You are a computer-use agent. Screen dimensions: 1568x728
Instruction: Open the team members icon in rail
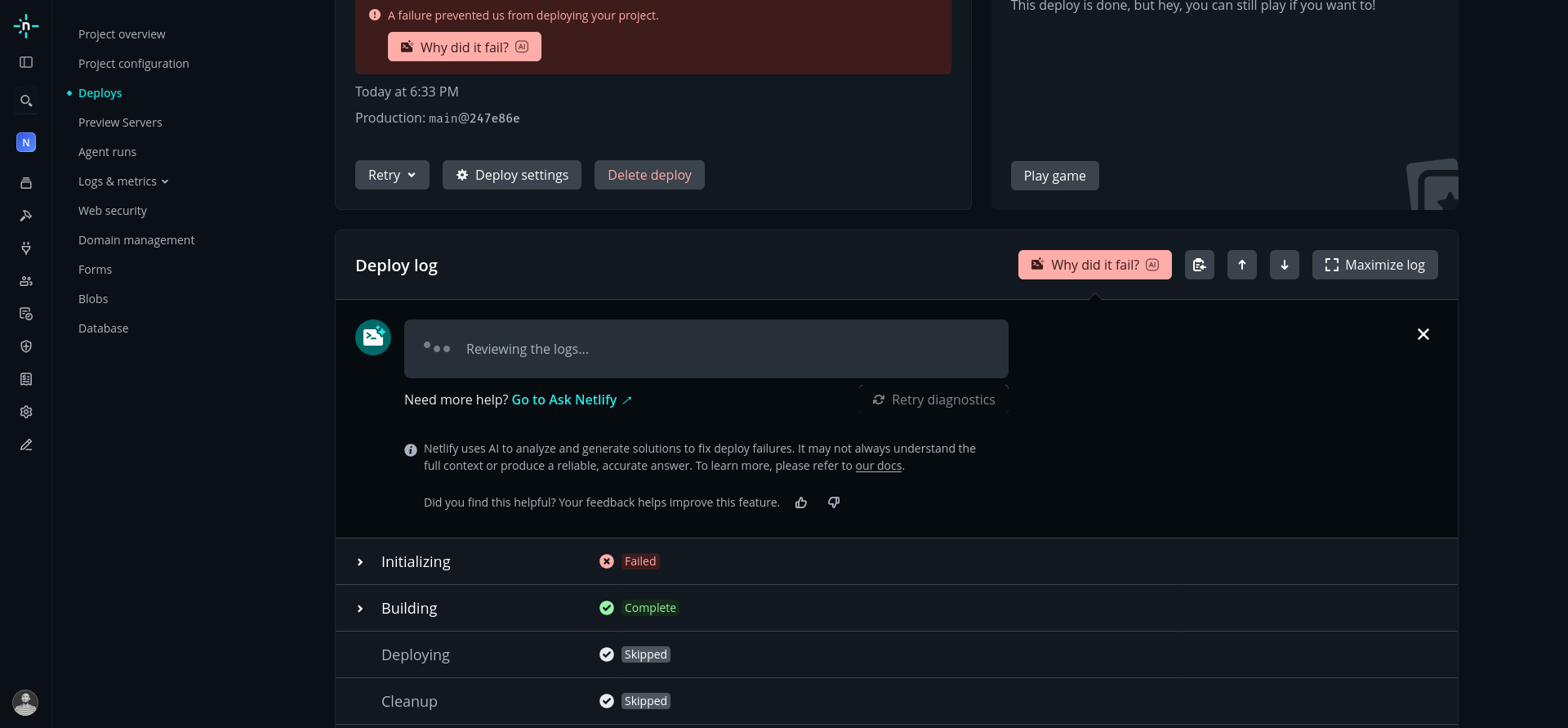tap(26, 281)
